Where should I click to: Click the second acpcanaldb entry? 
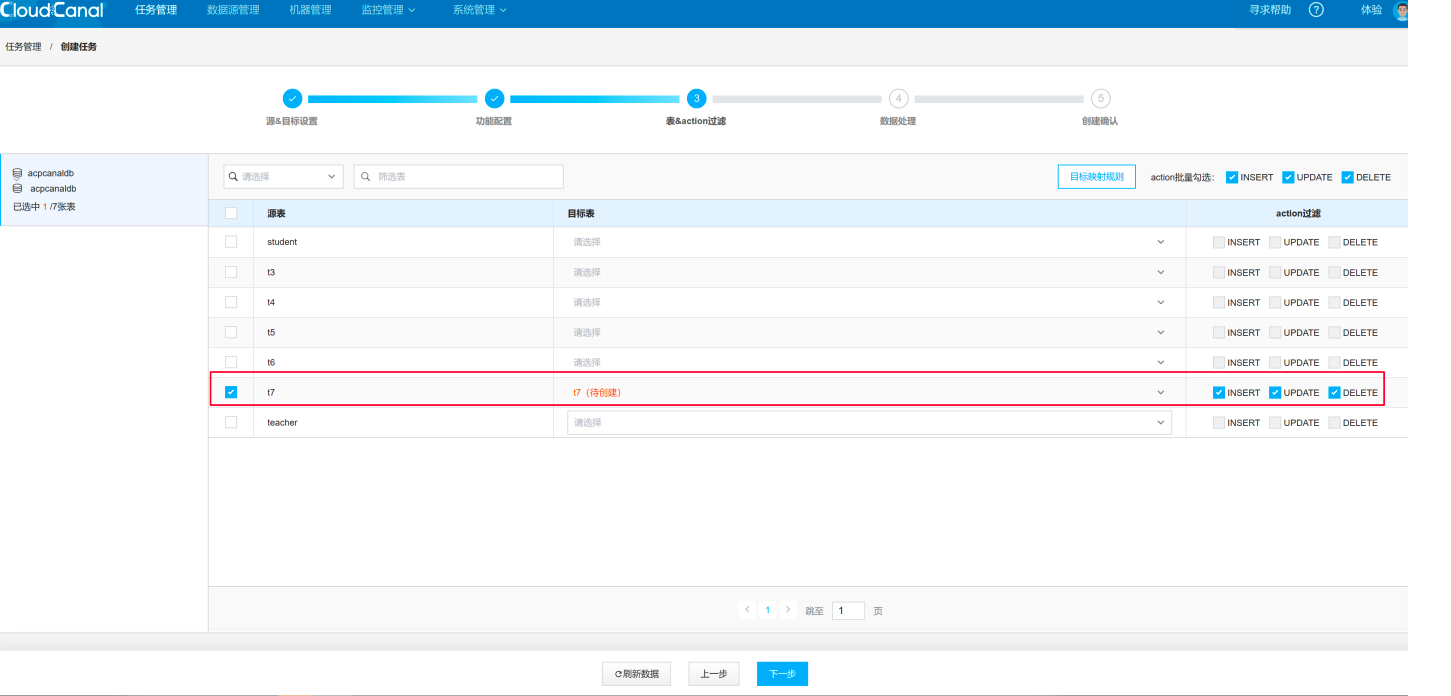52,188
